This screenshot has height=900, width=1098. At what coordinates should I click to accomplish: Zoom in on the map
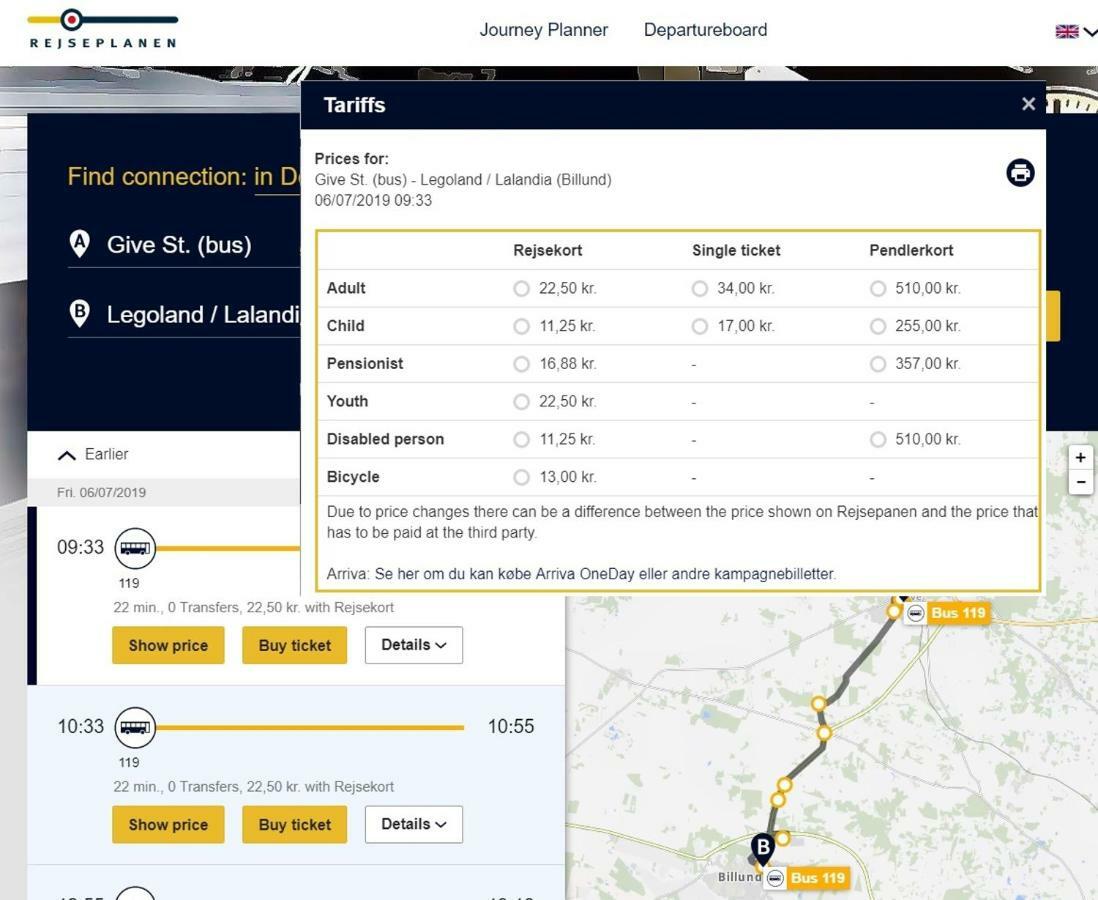(1080, 457)
